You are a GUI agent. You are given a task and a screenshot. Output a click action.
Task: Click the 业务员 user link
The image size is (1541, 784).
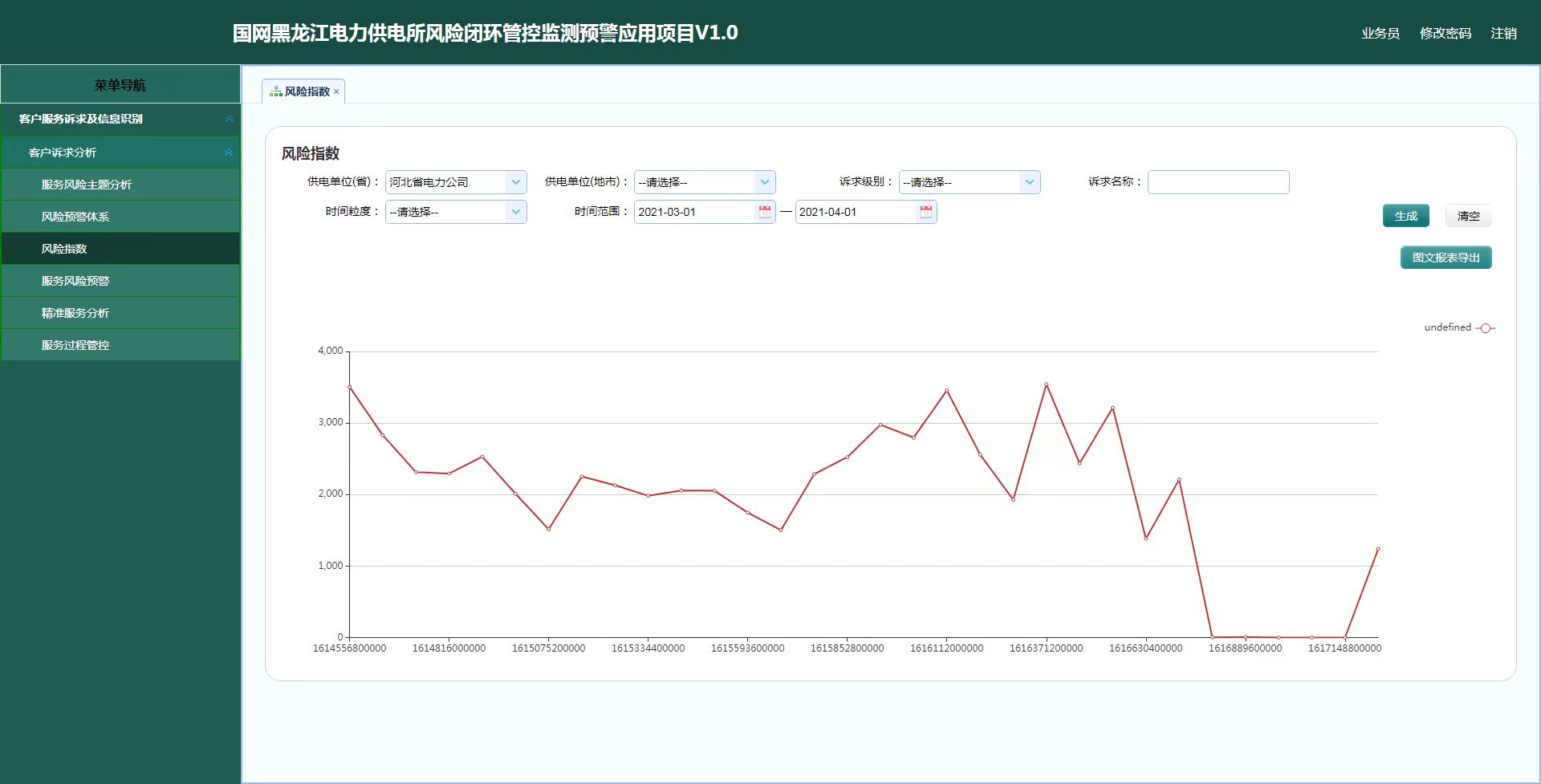(x=1380, y=33)
